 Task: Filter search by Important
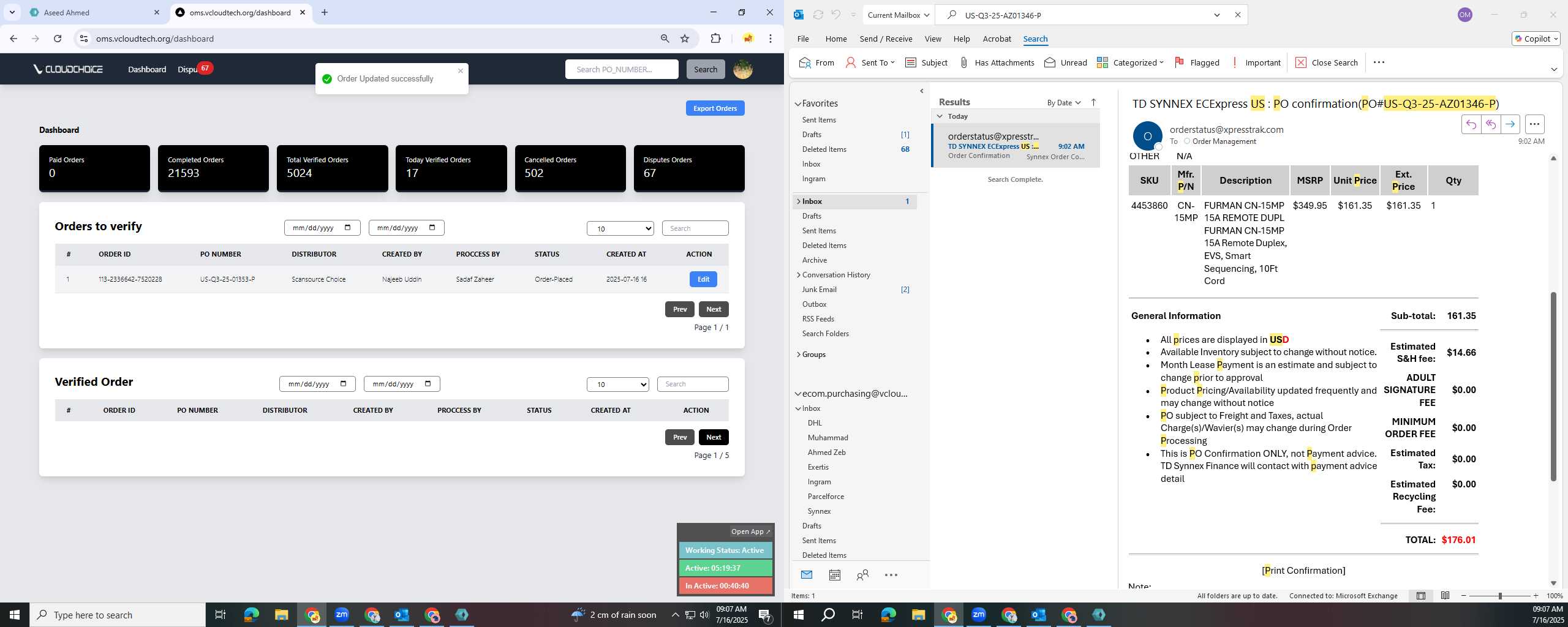(1256, 62)
